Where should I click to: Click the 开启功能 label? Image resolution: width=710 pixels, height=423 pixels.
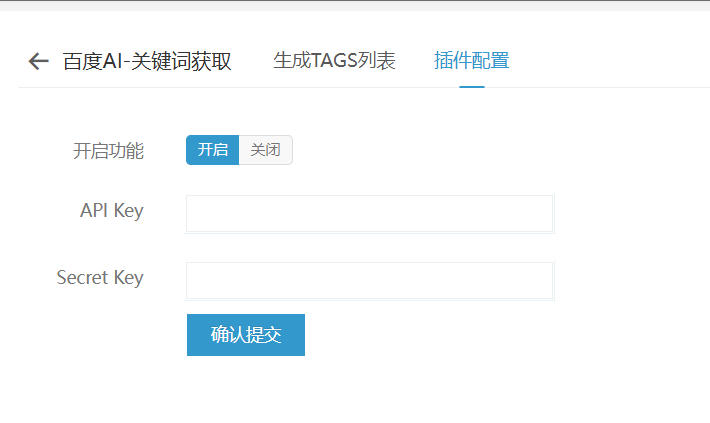click(108, 151)
